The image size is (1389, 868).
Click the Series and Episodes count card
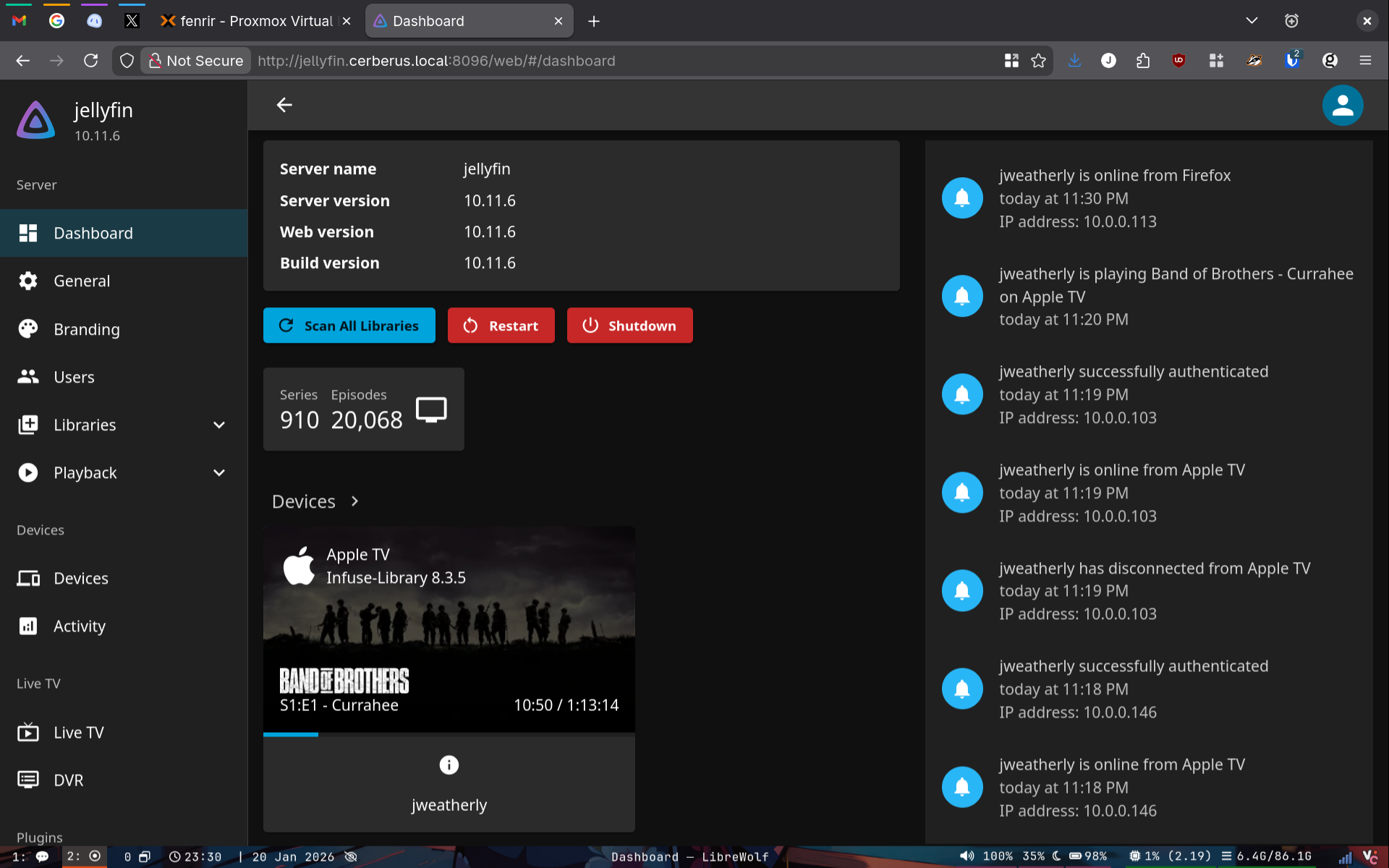[x=363, y=409]
